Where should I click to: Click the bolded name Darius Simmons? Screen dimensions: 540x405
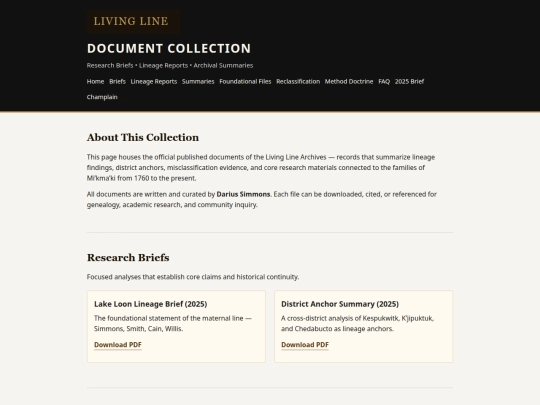click(243, 194)
